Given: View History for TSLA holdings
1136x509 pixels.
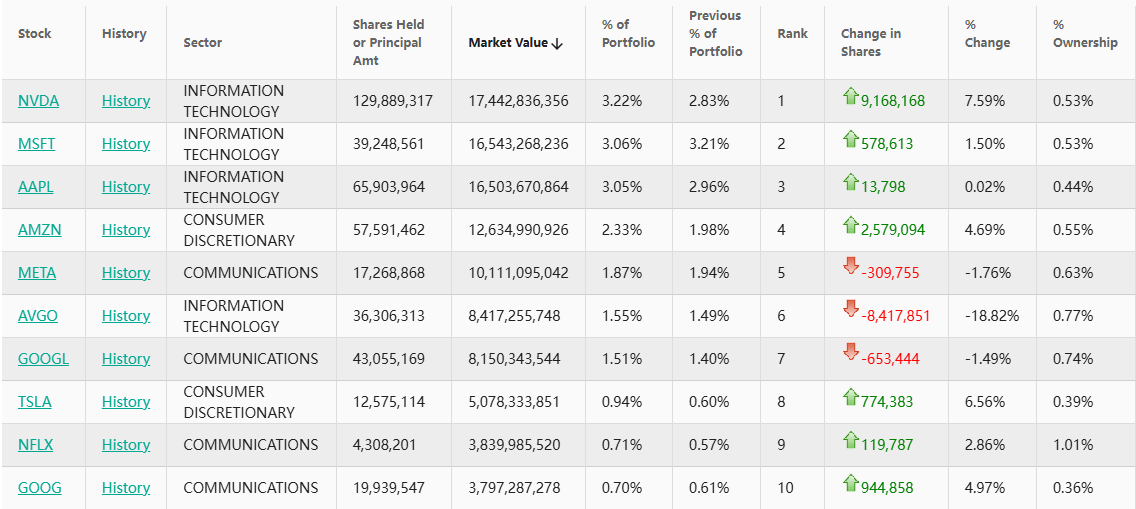Looking at the screenshot, I should 126,402.
